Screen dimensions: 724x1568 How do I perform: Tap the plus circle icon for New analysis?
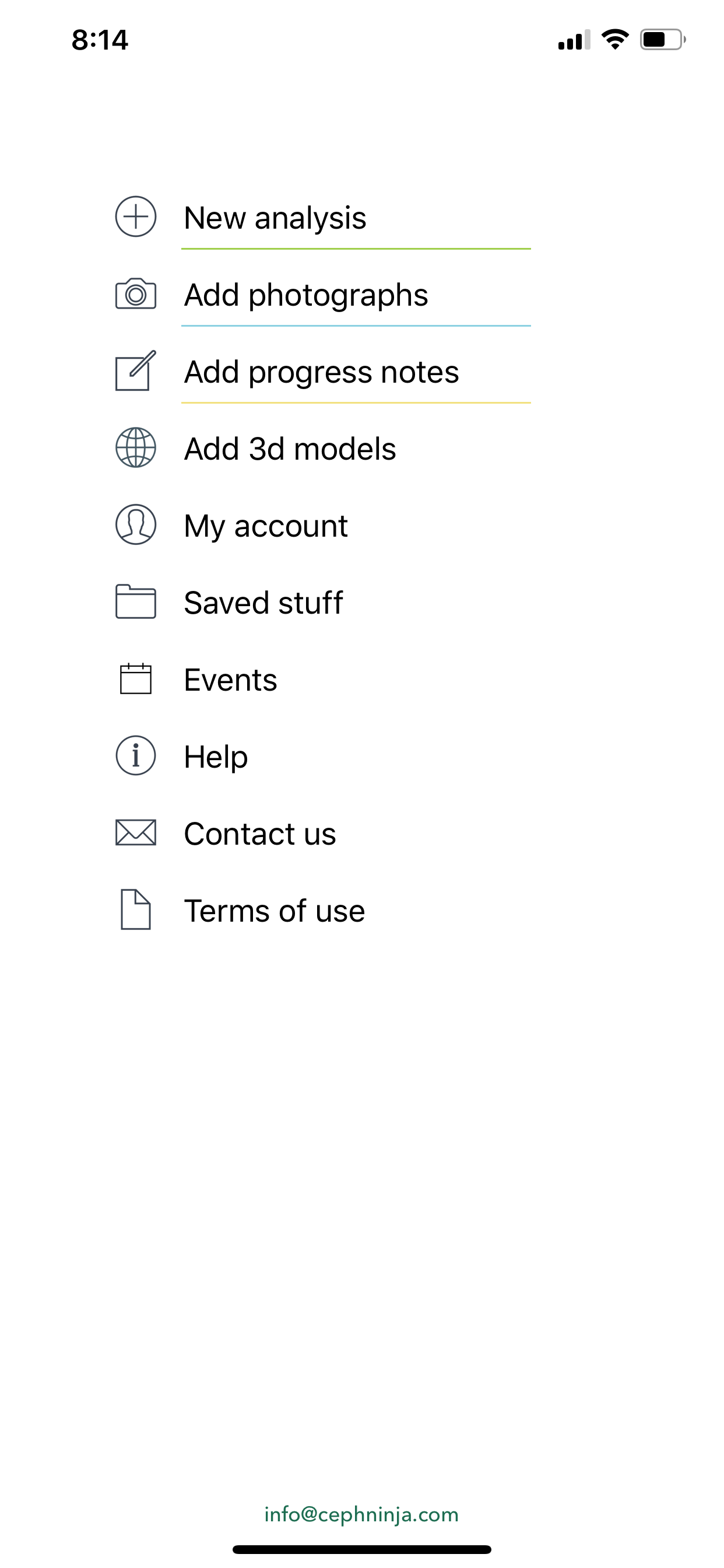coord(136,216)
